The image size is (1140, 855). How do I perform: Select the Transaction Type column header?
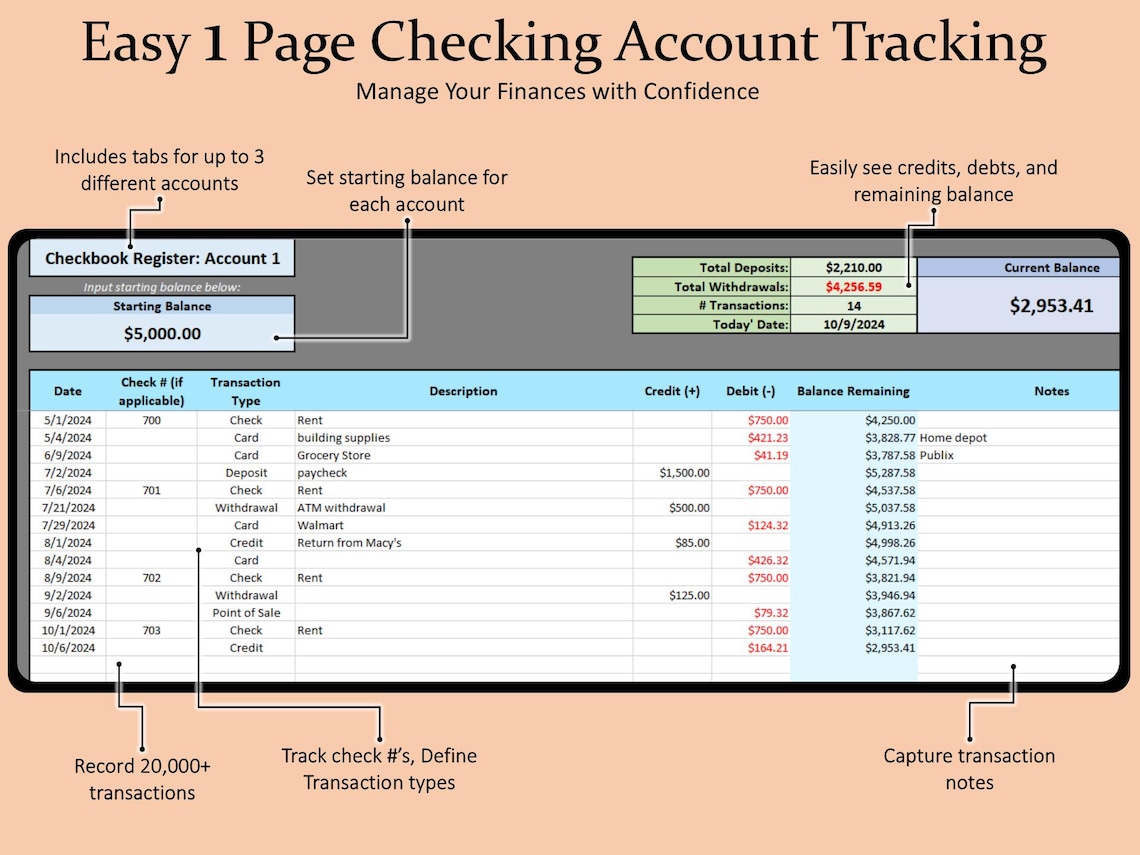pos(245,391)
